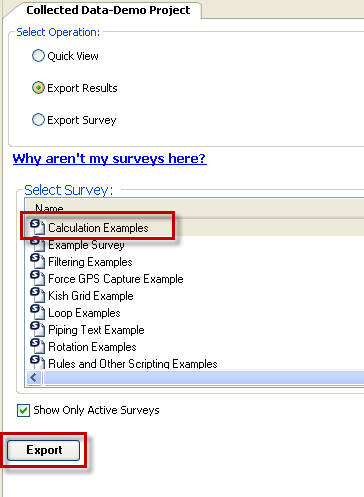The image size is (364, 497).
Task: Click the Kish Grid Example survey icon
Action: pyautogui.click(x=37, y=295)
